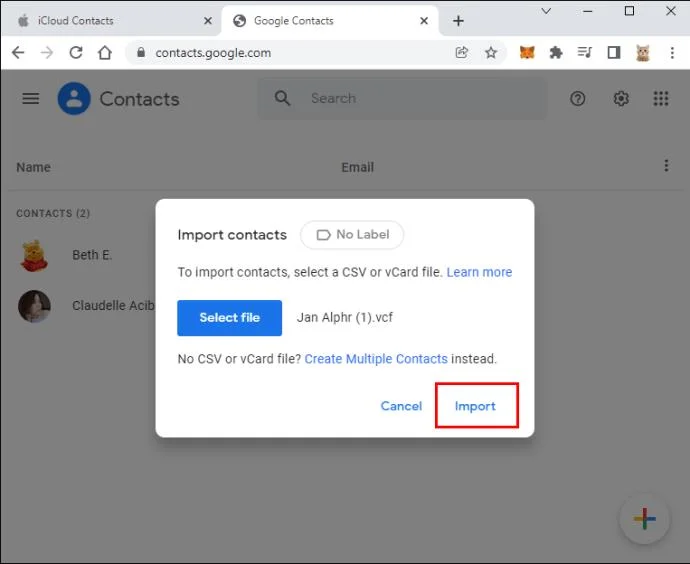Click the Email column header
Screen dimensions: 690x564
coord(357,167)
